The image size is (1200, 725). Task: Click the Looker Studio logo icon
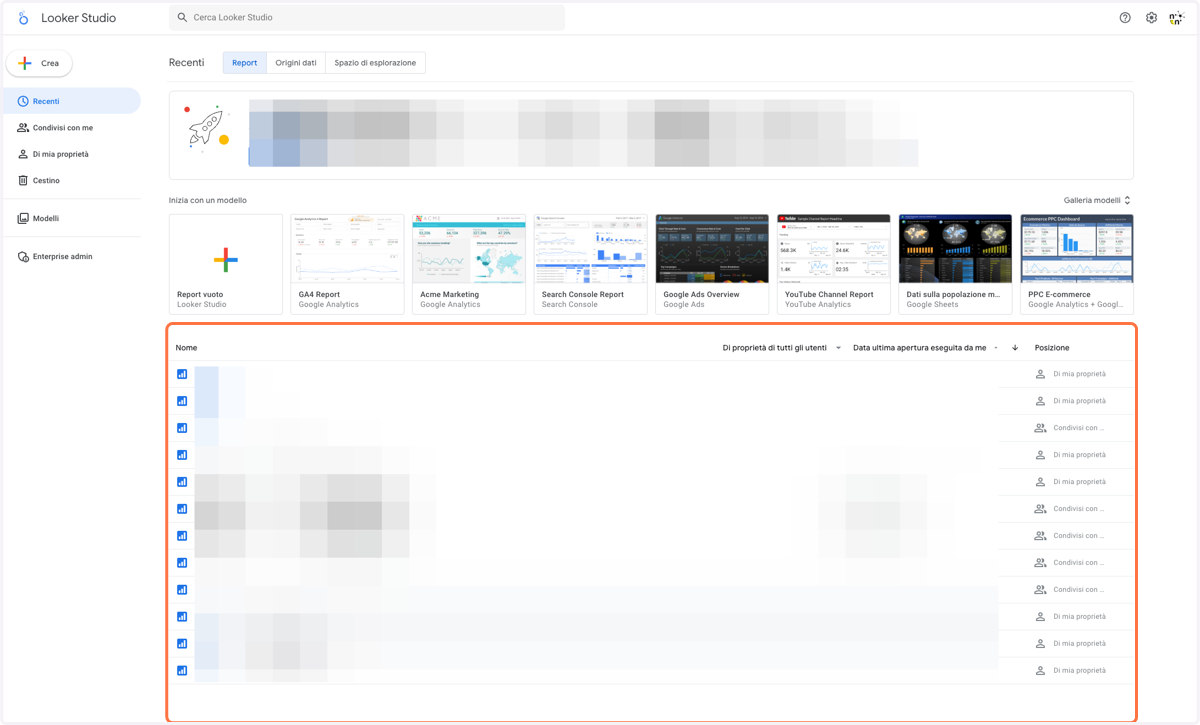click(23, 18)
